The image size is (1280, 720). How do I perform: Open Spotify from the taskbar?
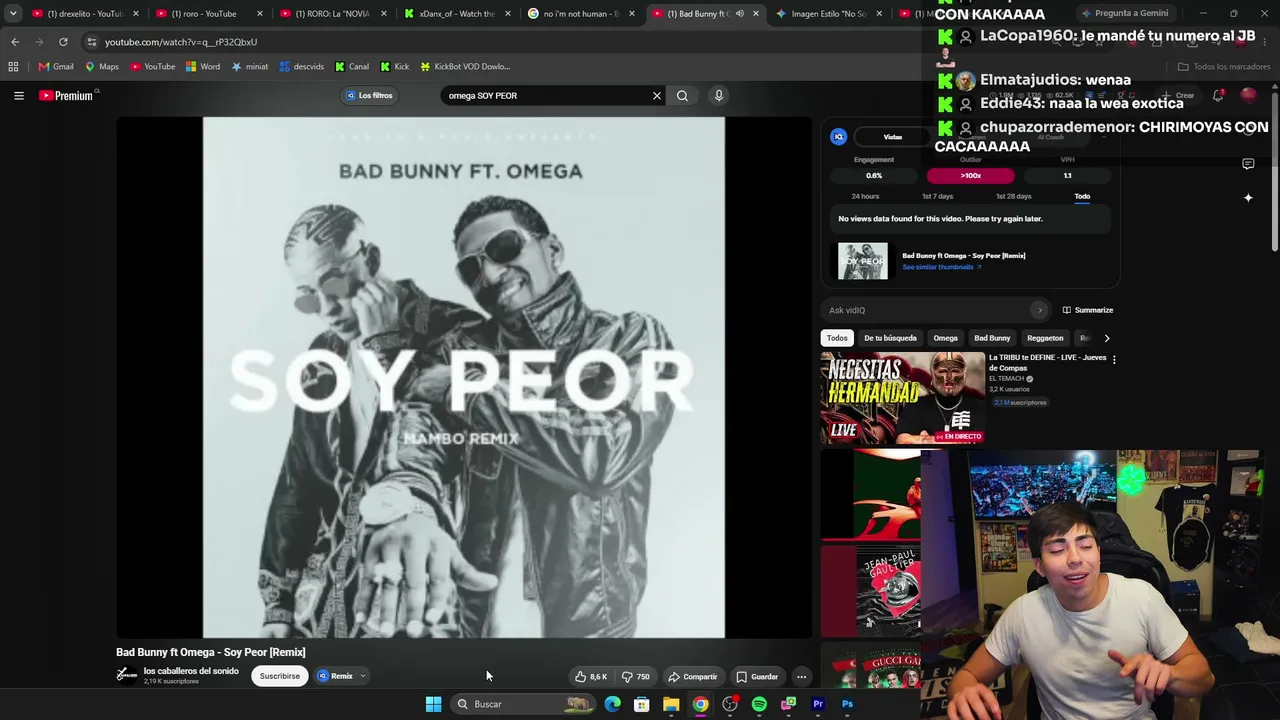click(x=759, y=704)
